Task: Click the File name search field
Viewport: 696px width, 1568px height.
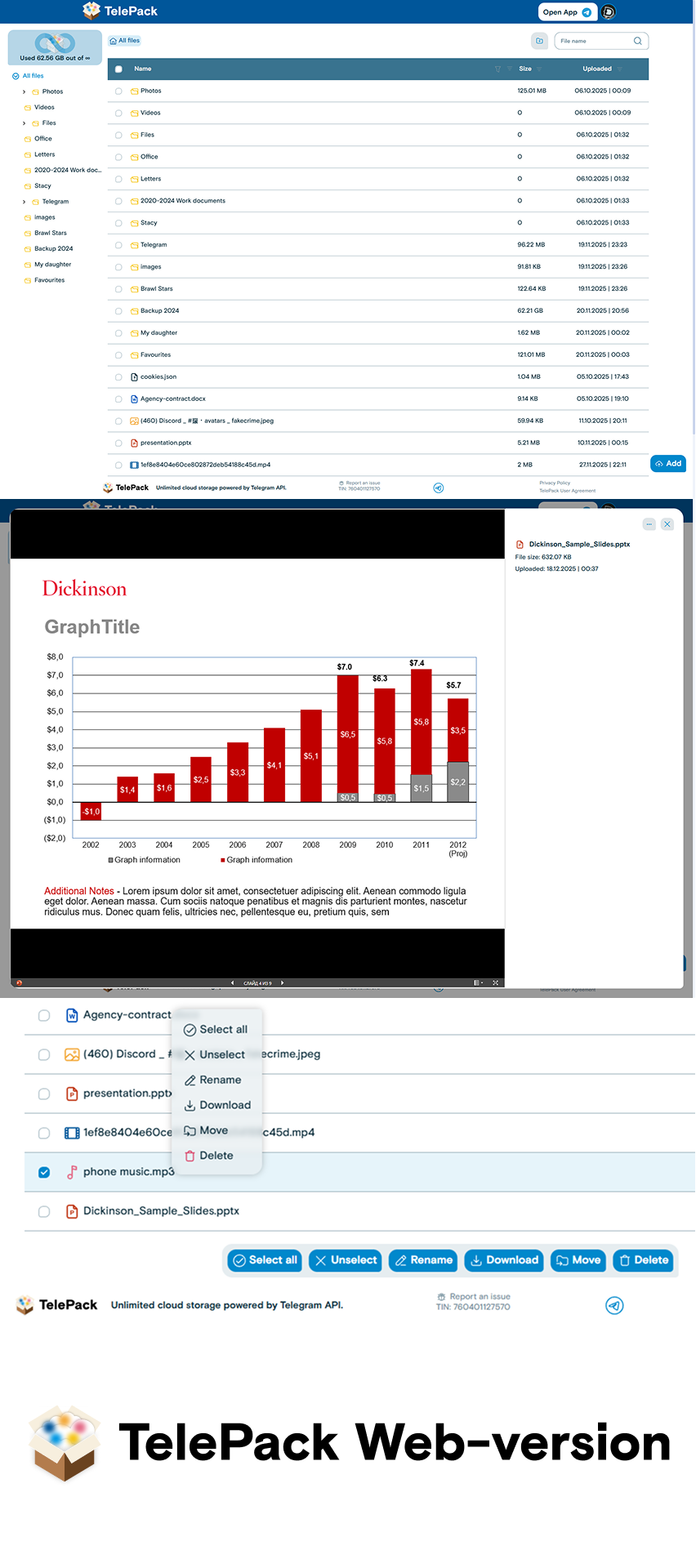Action: (592, 41)
